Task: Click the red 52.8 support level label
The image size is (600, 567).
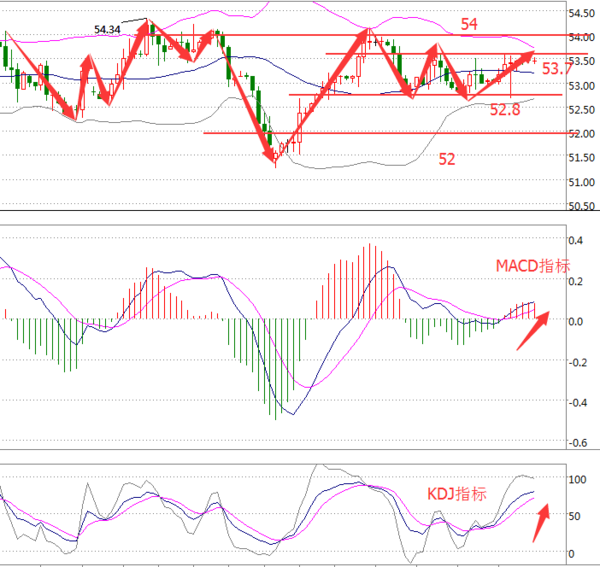Action: 505,110
